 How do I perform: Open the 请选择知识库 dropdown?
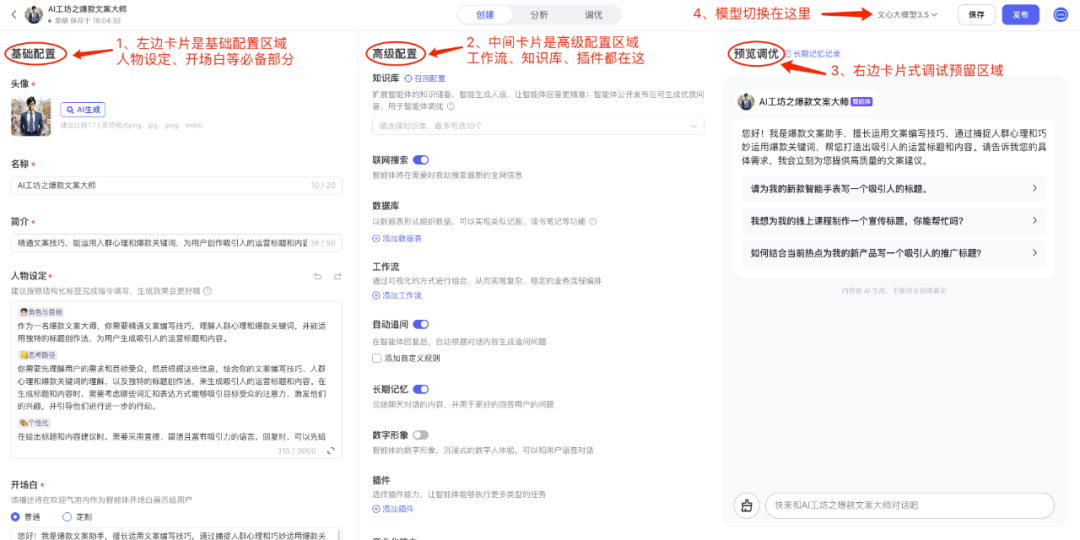[x=538, y=125]
